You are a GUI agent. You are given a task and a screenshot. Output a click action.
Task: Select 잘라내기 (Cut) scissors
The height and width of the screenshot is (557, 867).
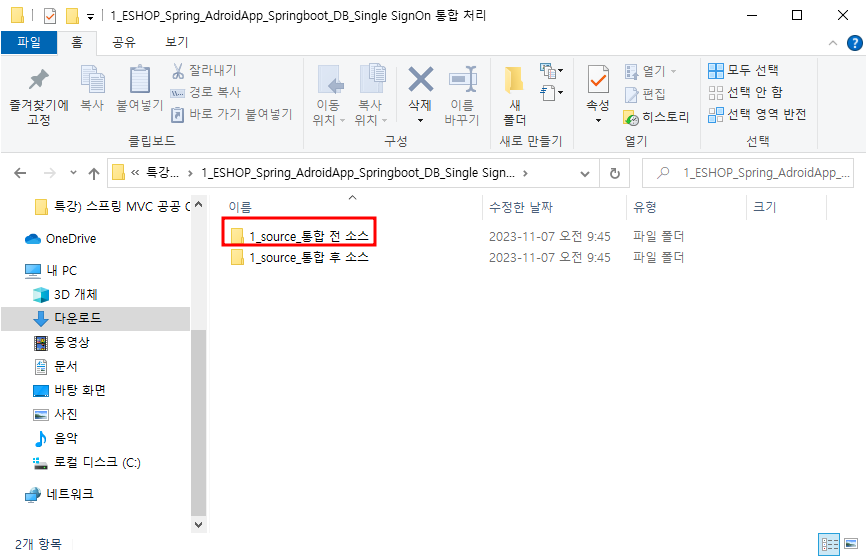tap(204, 70)
